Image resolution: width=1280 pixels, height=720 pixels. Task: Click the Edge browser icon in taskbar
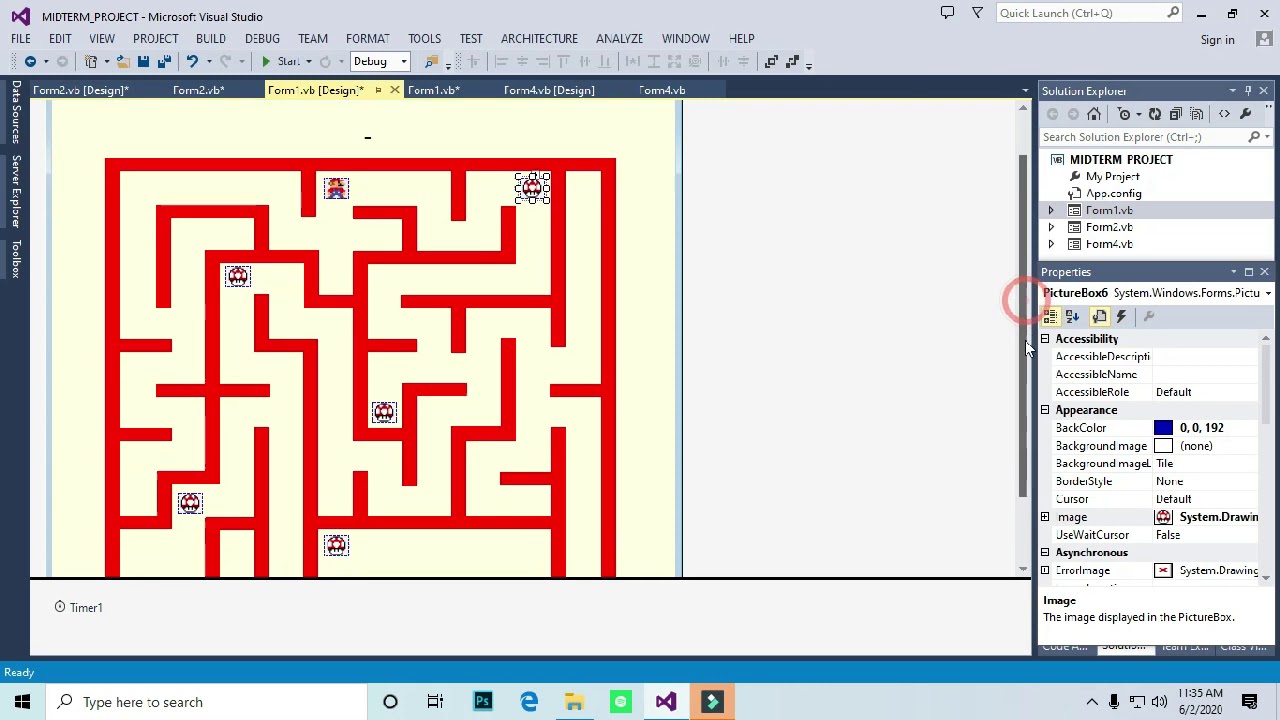coord(529,702)
